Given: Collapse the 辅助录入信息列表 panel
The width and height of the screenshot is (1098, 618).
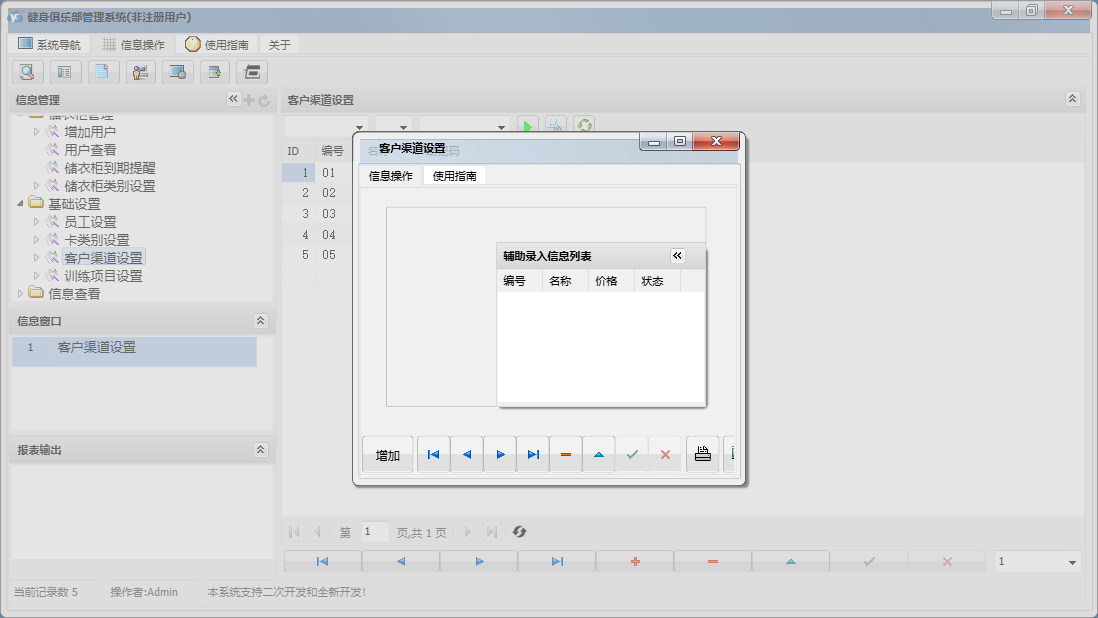Looking at the screenshot, I should point(677,256).
